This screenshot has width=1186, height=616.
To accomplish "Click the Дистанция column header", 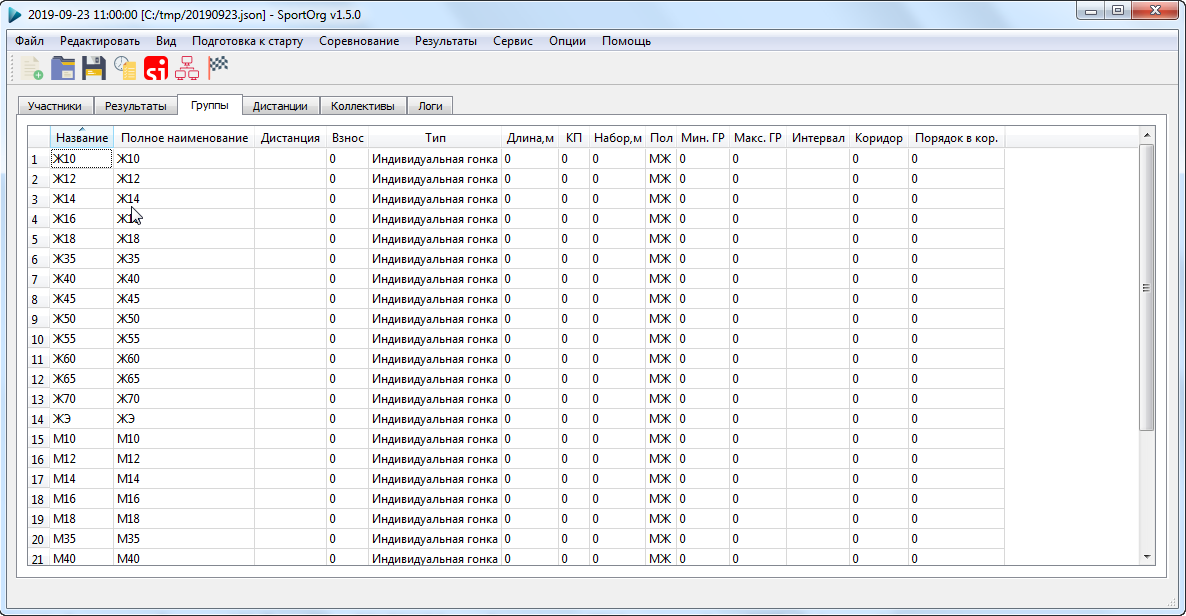I will 290,138.
